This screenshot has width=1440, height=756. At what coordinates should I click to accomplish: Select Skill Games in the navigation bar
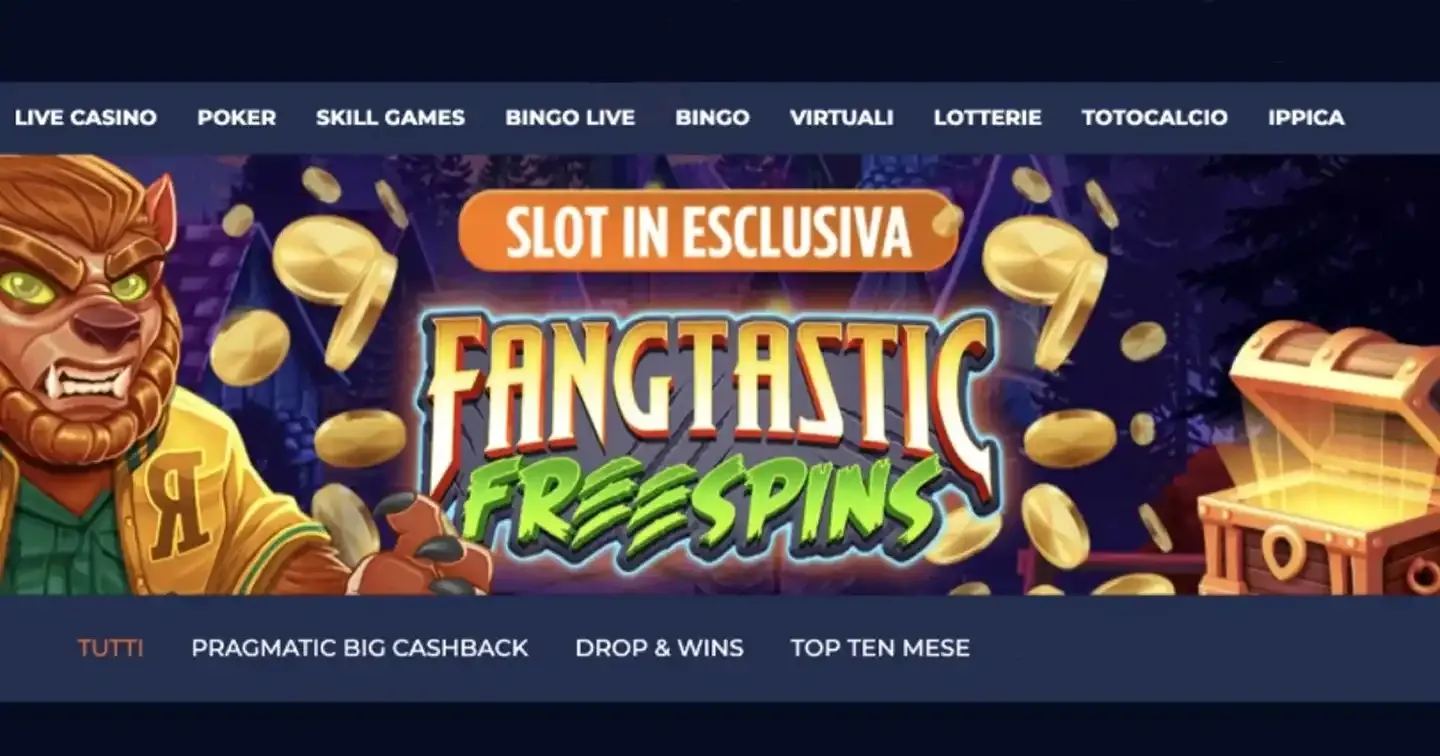(391, 118)
